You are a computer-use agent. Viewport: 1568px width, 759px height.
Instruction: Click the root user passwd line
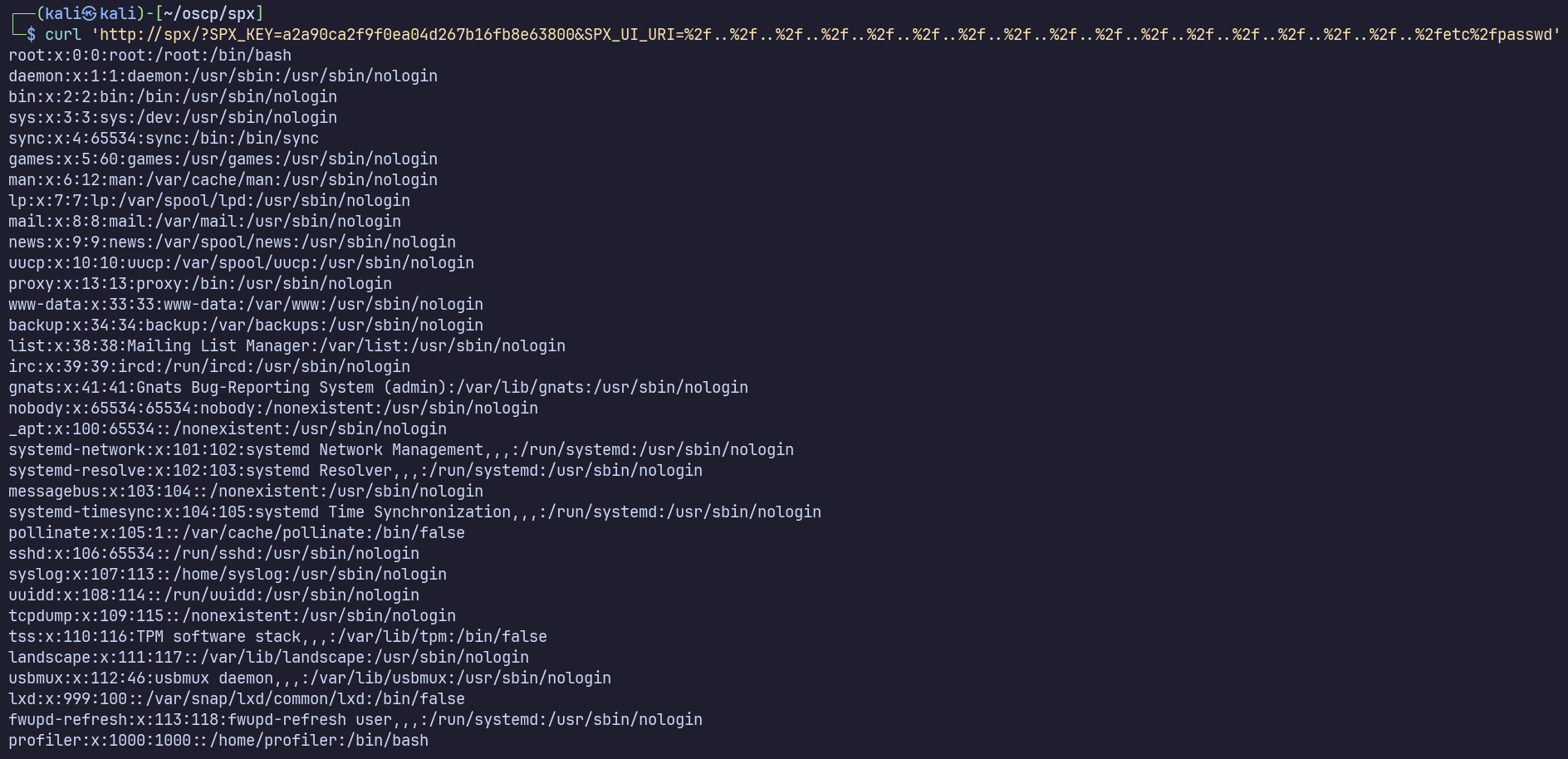pos(149,56)
